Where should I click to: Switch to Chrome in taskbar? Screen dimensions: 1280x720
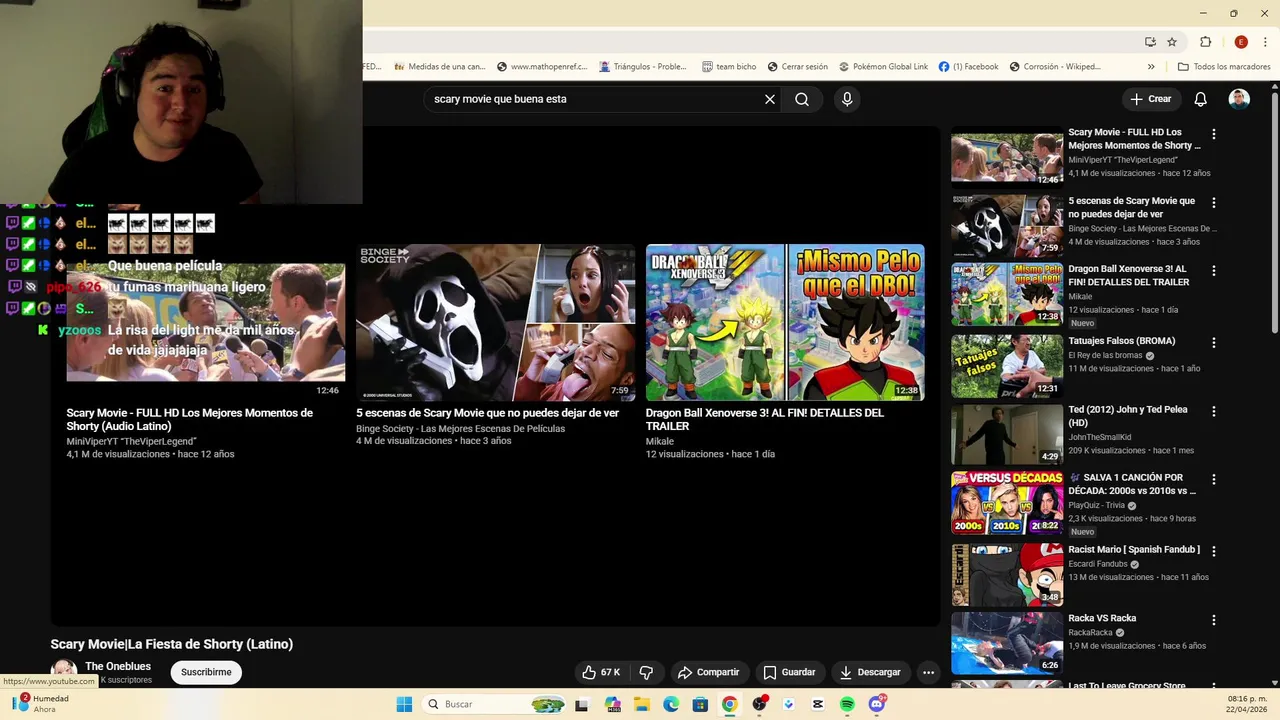coord(730,704)
